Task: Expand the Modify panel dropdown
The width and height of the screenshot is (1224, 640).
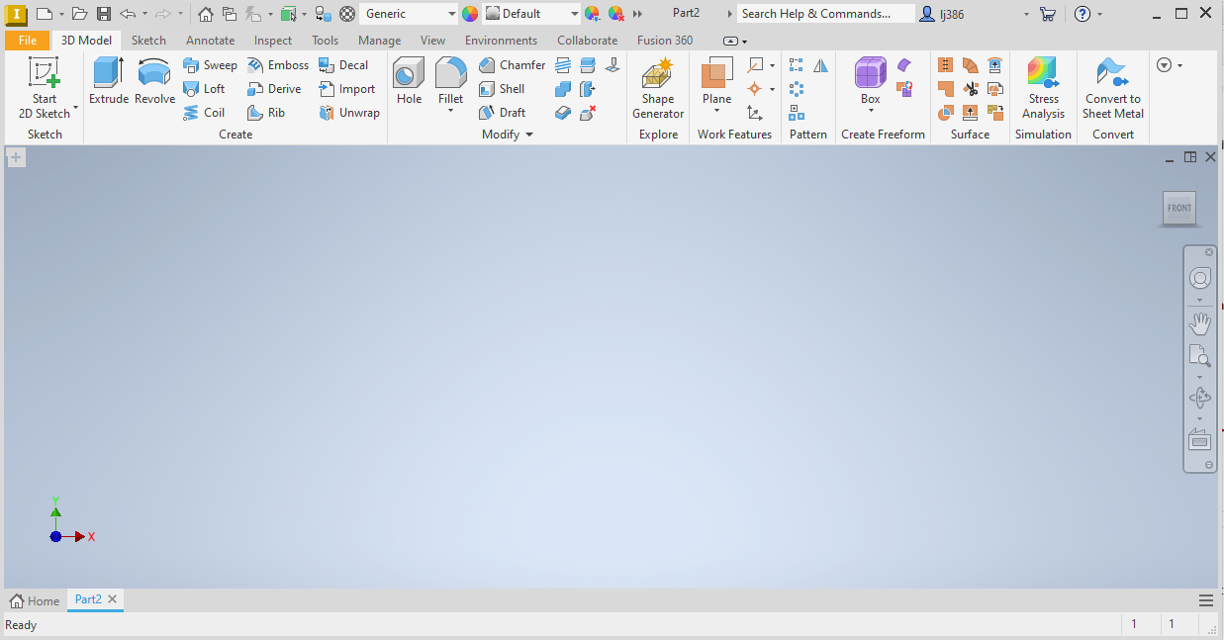Action: (x=529, y=135)
